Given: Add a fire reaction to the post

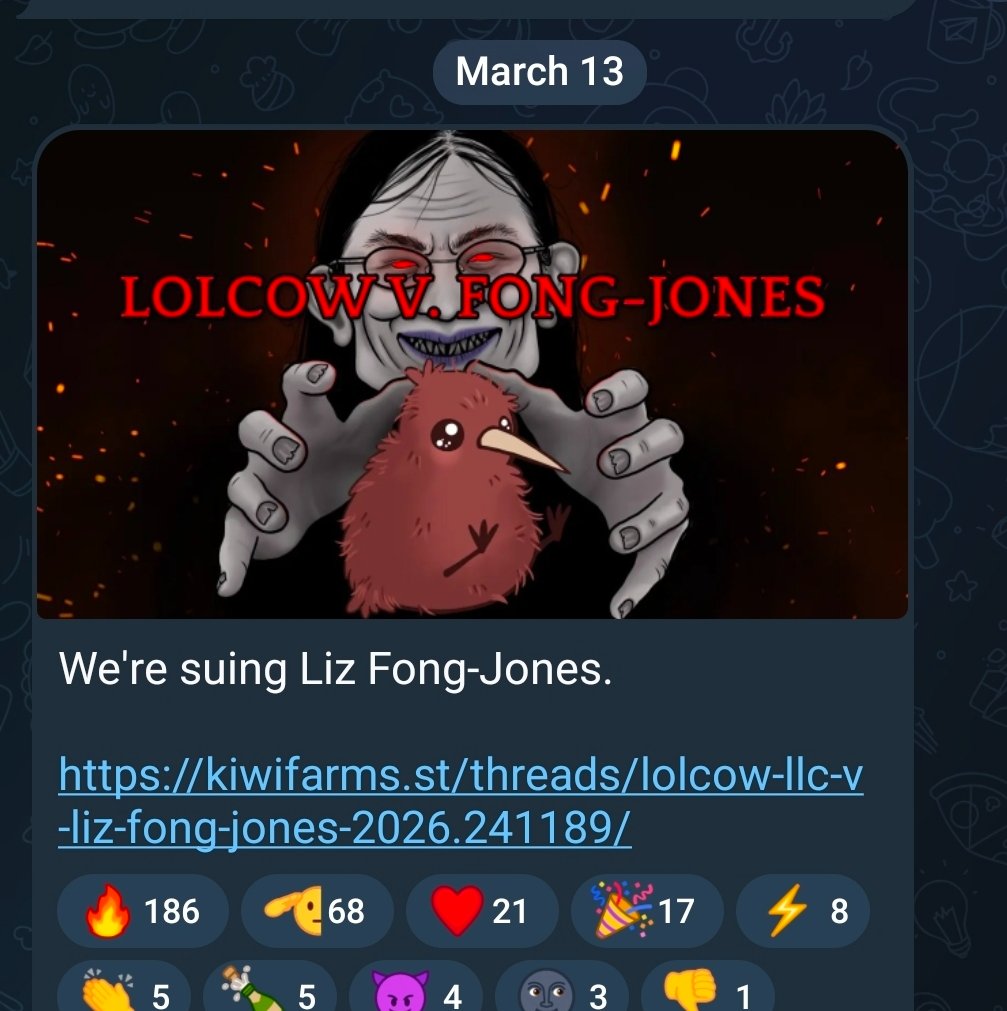Looking at the screenshot, I should click(142, 910).
